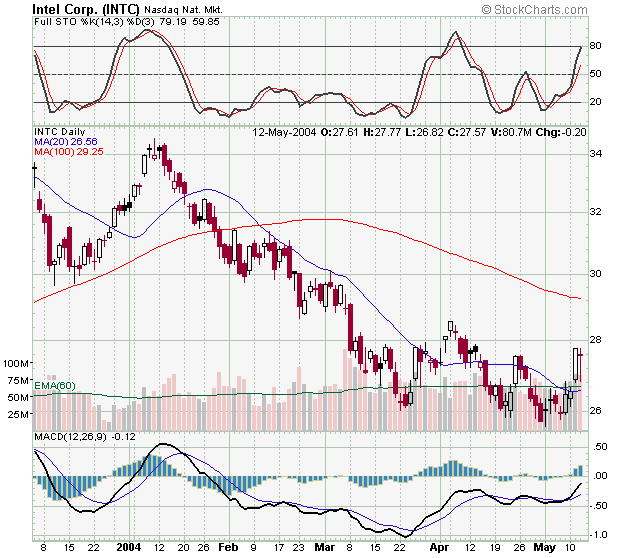The width and height of the screenshot is (620, 558).
Task: Click the "Mar" month label on date axis
Action: 325,547
